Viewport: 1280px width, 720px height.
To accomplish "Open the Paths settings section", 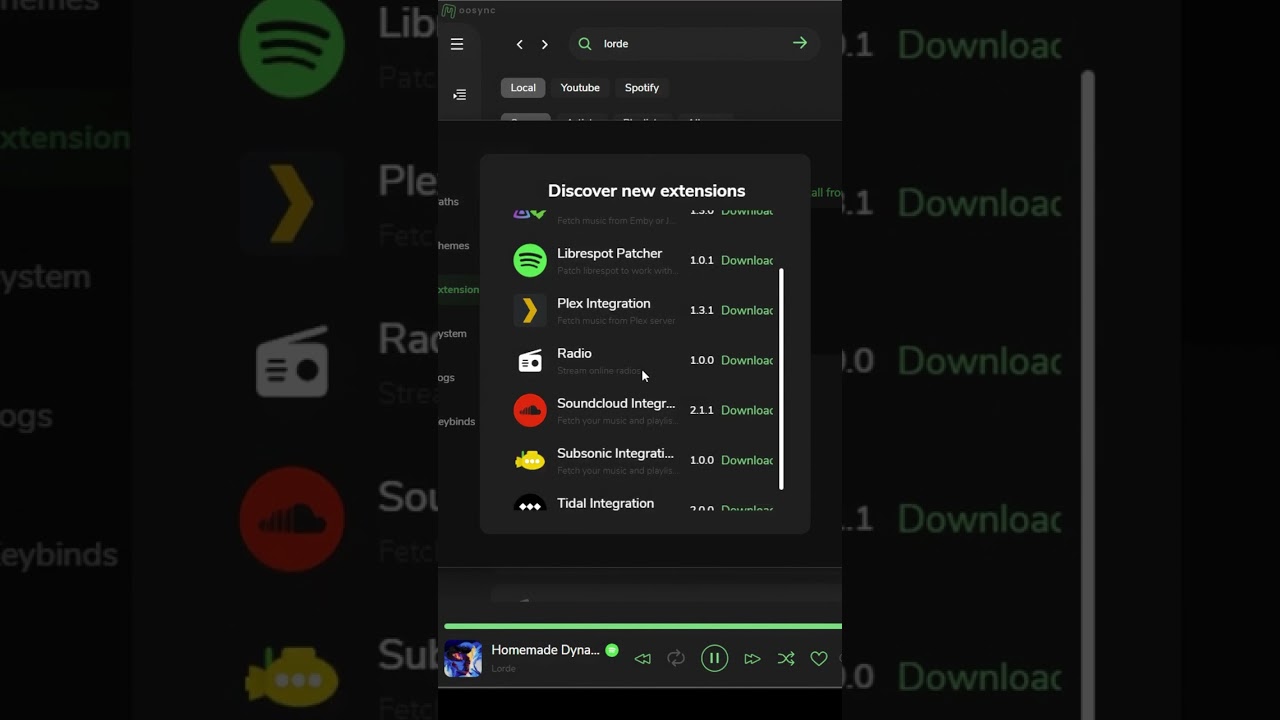I will (449, 202).
